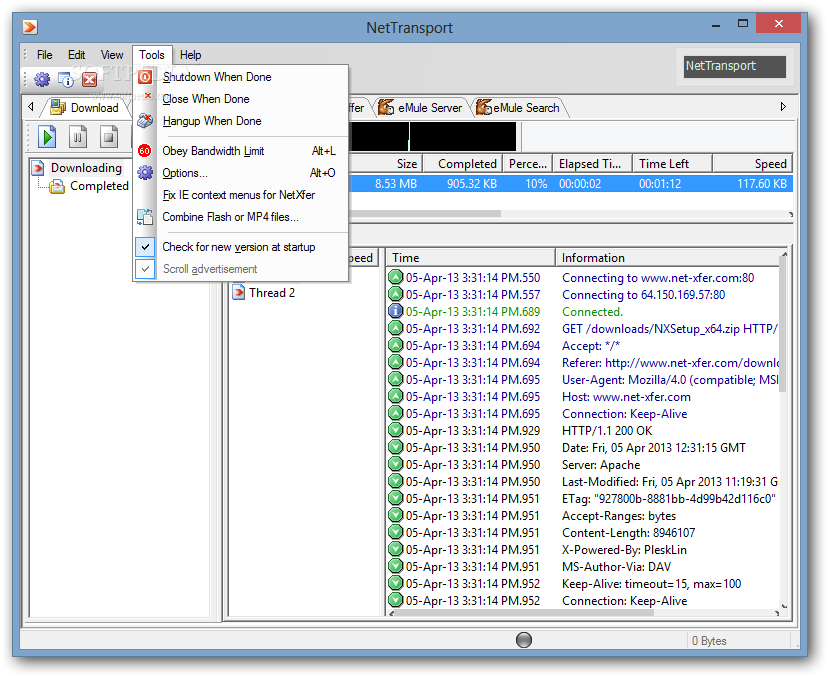Image resolution: width=828 pixels, height=677 pixels.
Task: Select Thread 2 in thread list
Action: [272, 293]
